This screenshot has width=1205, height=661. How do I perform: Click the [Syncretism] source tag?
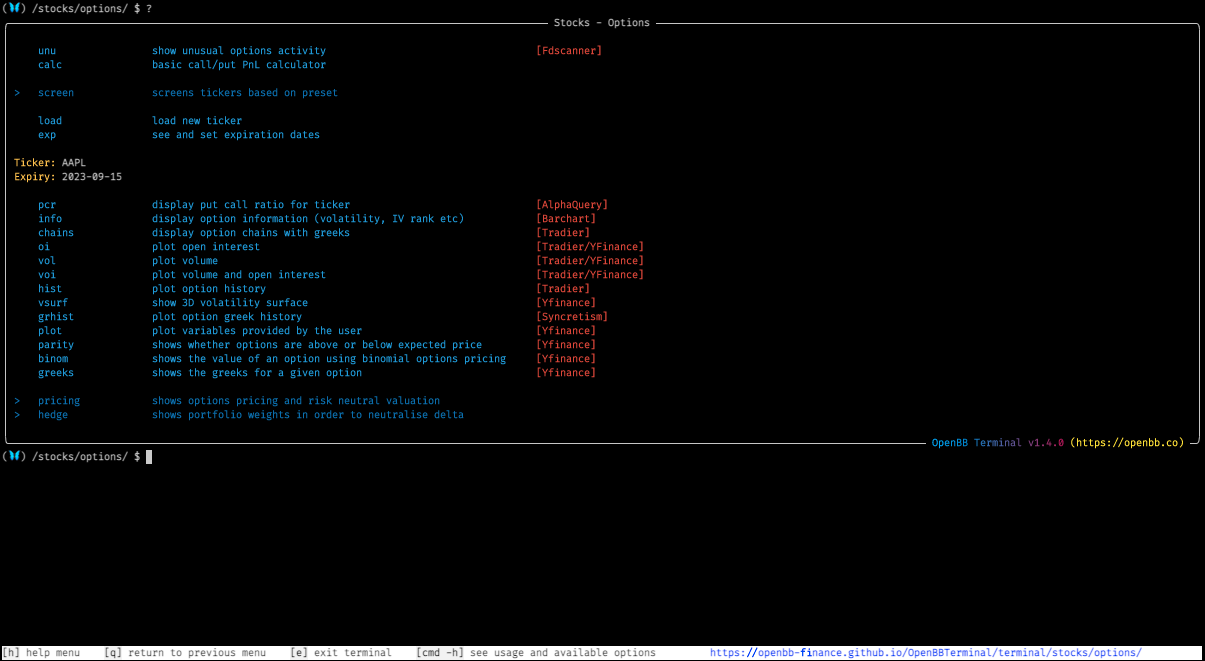tap(572, 317)
